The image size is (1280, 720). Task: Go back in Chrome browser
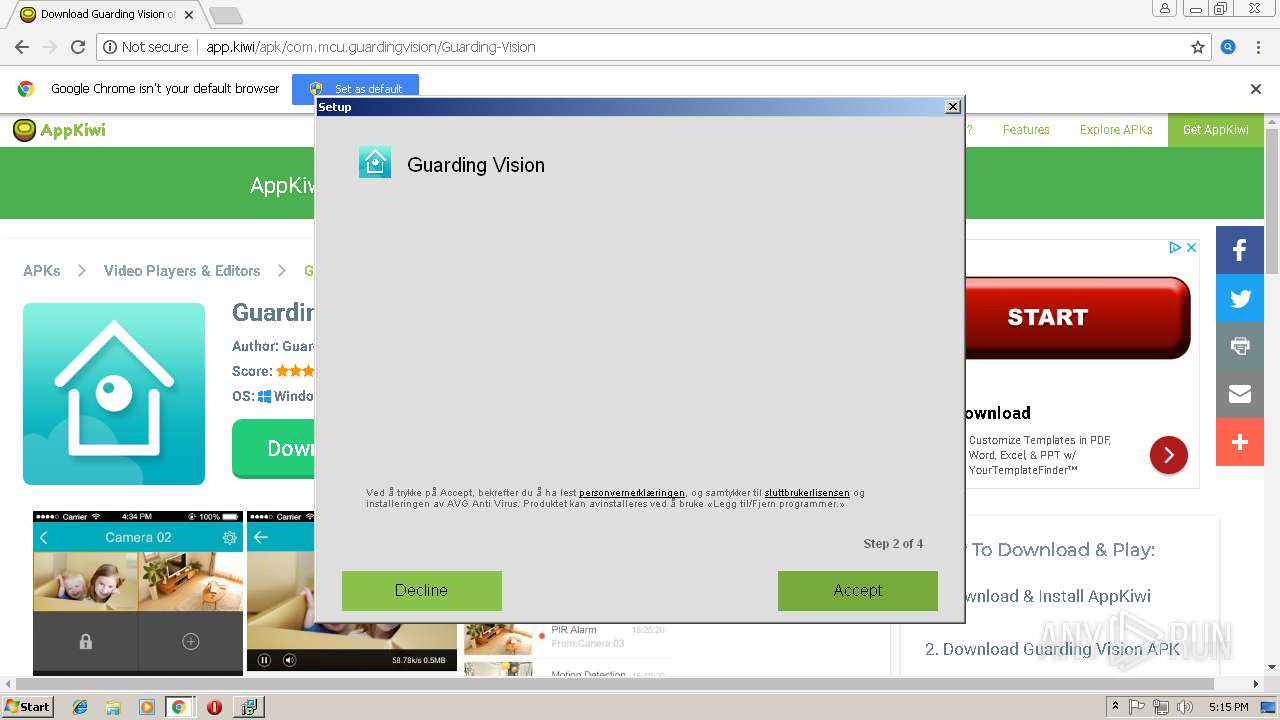point(21,47)
